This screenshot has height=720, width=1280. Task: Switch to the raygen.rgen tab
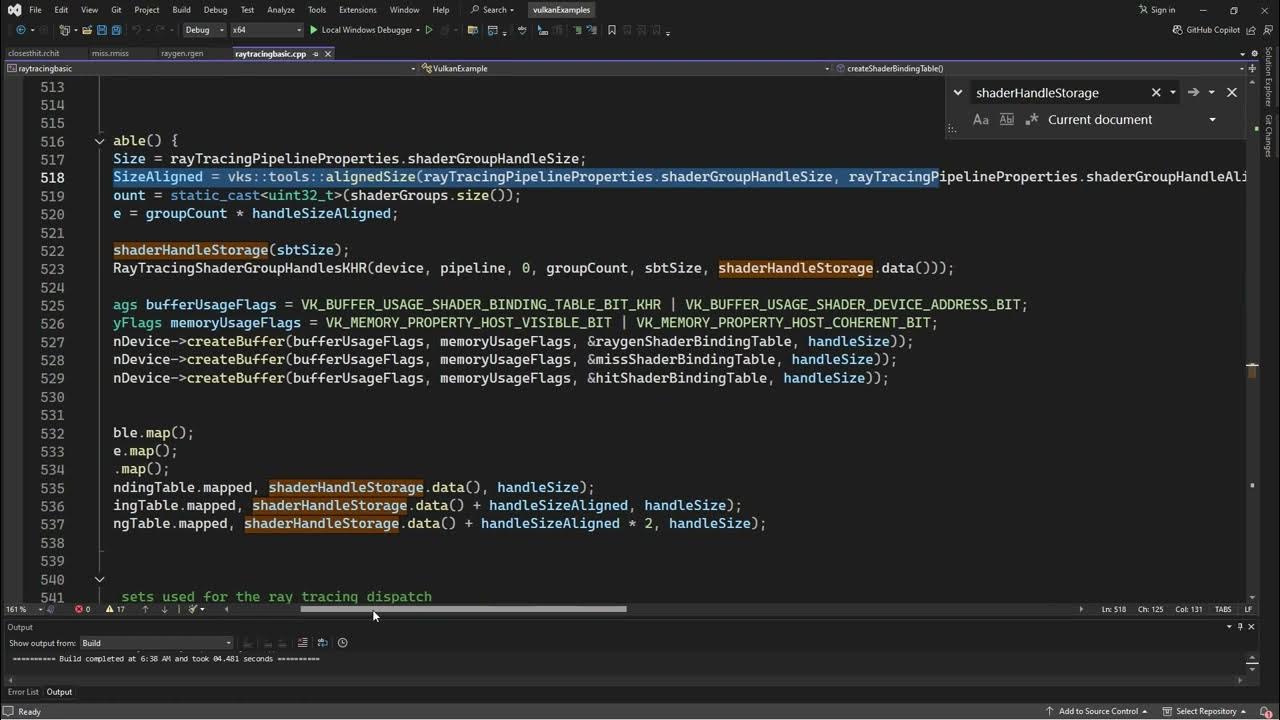[x=183, y=53]
